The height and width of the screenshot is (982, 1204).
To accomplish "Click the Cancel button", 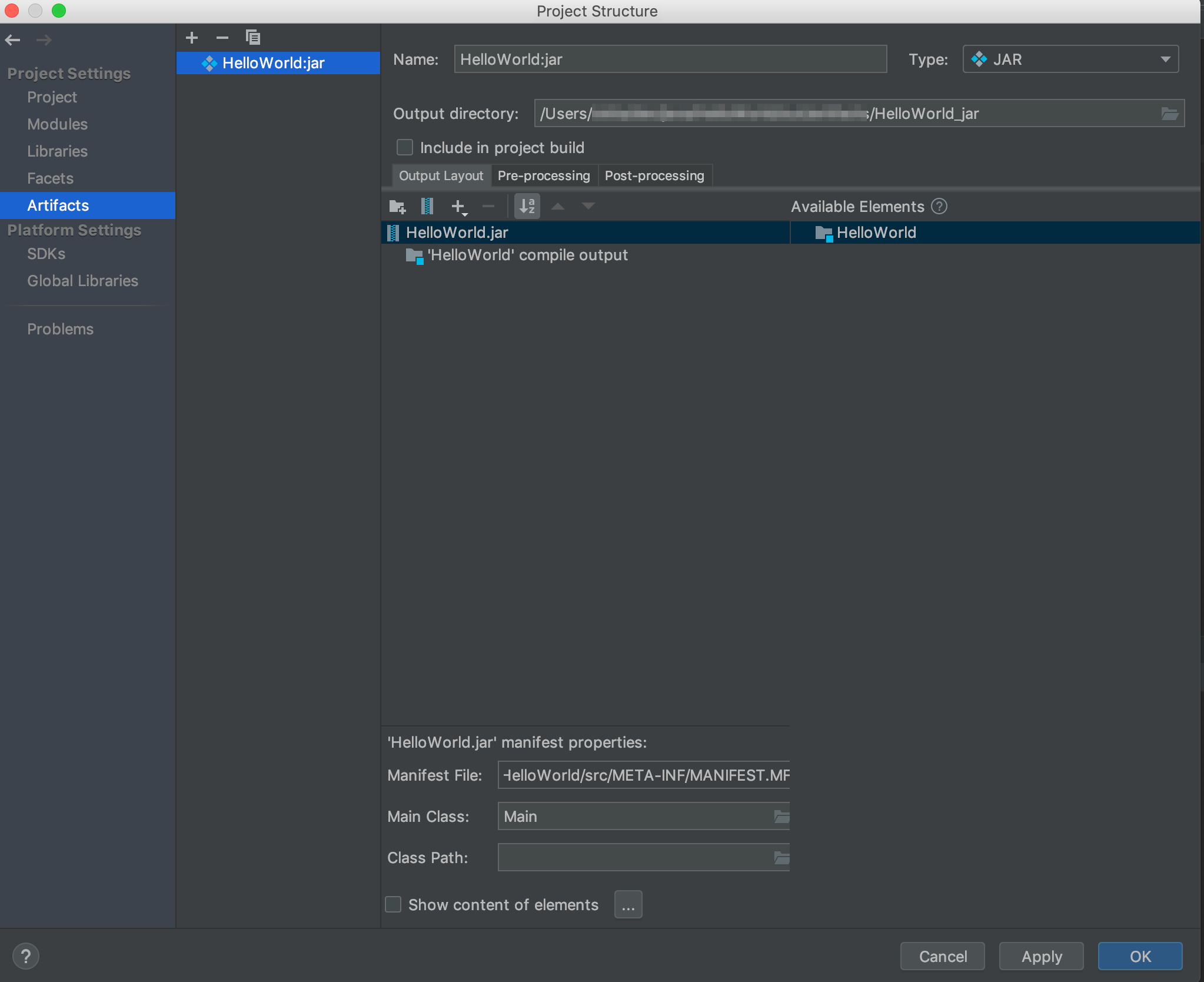I will click(x=943, y=956).
